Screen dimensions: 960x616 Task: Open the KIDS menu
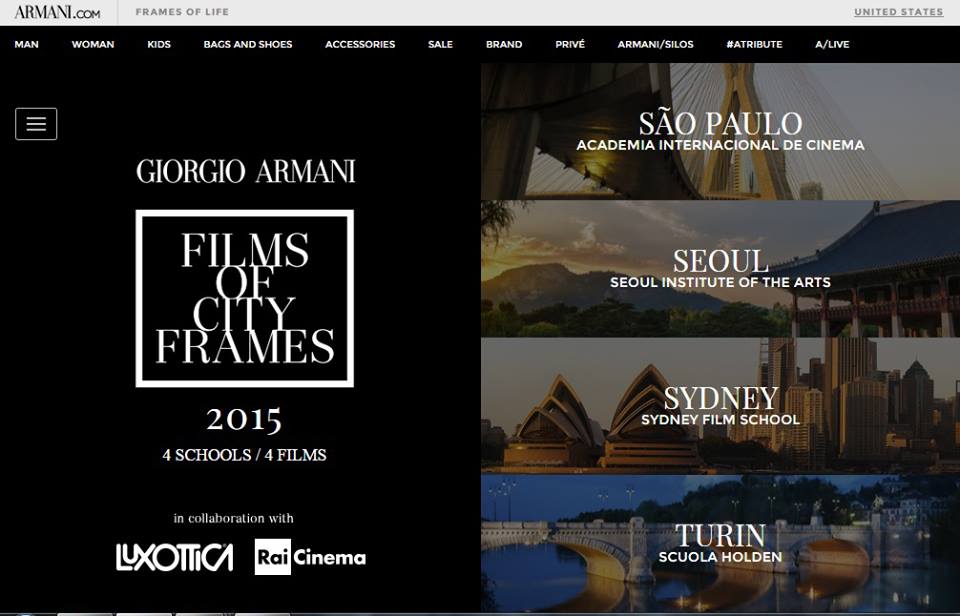[159, 44]
